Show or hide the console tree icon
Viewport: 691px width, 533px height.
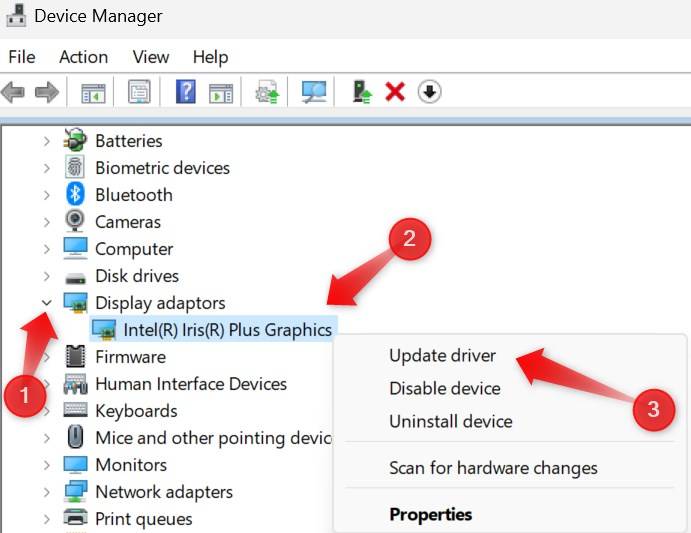(93, 93)
